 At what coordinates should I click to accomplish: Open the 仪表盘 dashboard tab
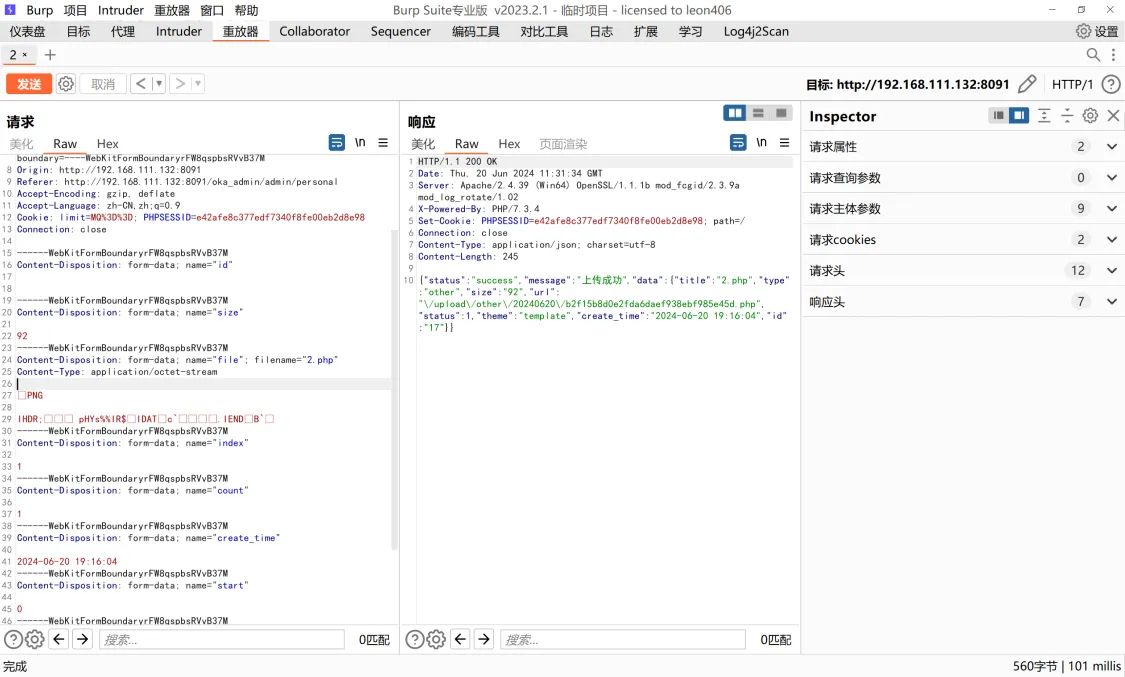pos(27,32)
